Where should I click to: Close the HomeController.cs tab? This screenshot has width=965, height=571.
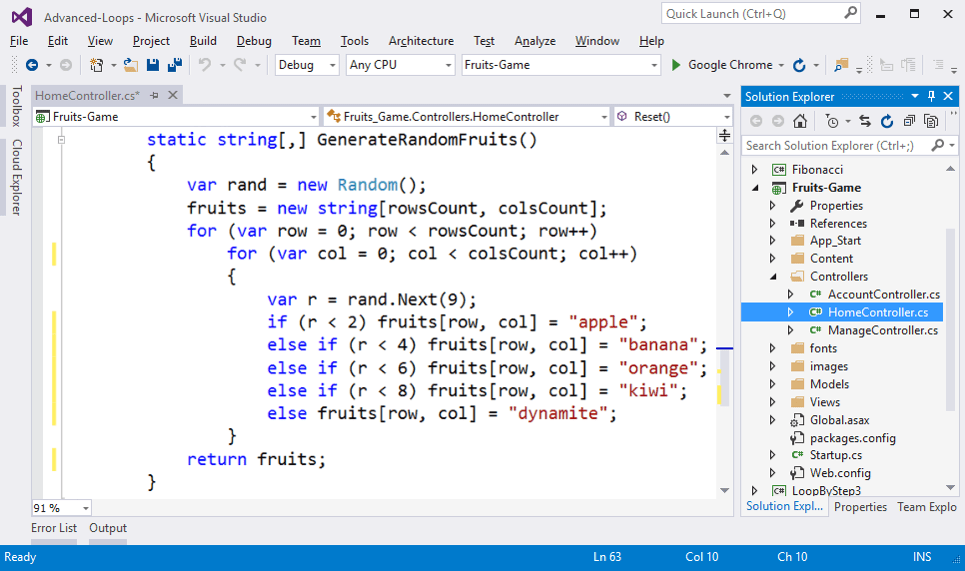click(173, 95)
